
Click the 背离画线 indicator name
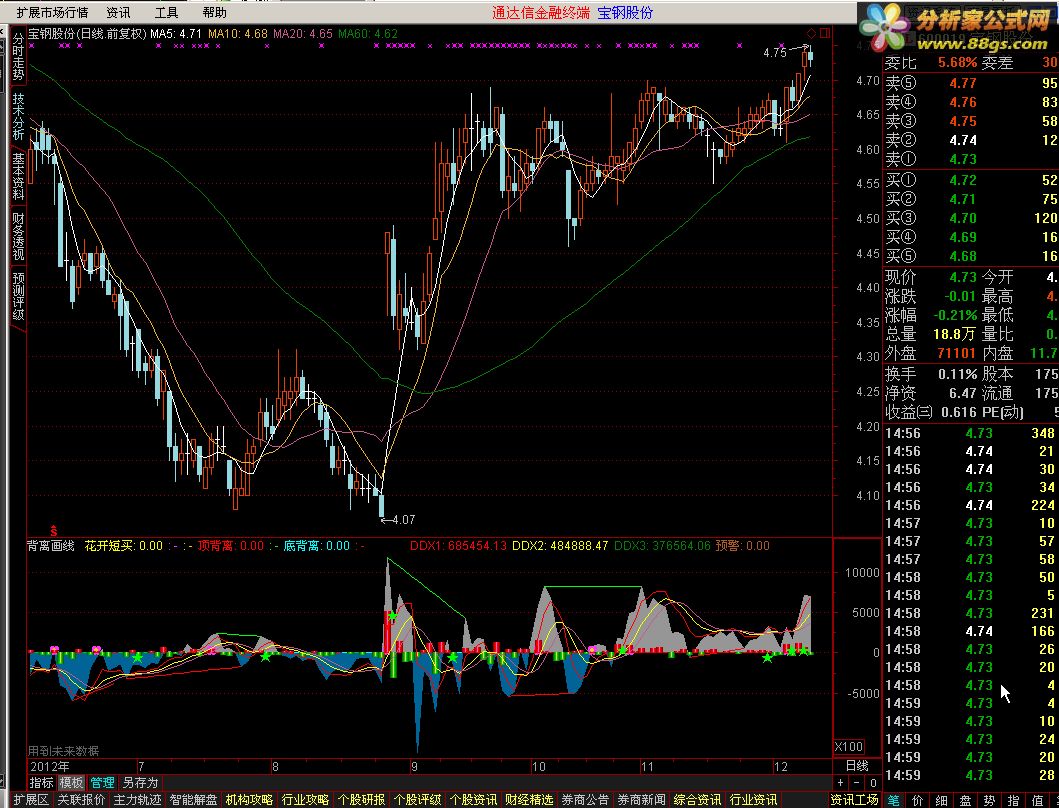coord(51,545)
